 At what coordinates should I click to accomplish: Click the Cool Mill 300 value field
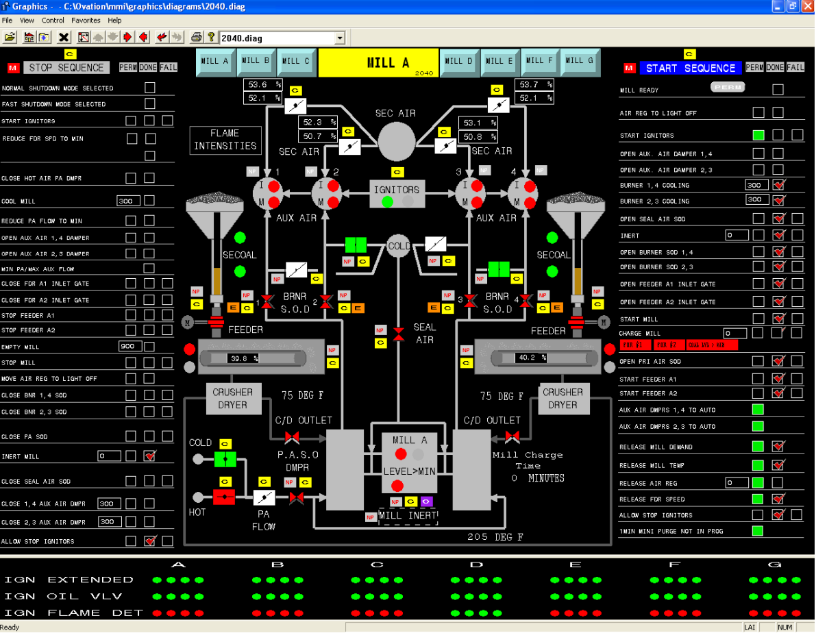click(x=127, y=201)
